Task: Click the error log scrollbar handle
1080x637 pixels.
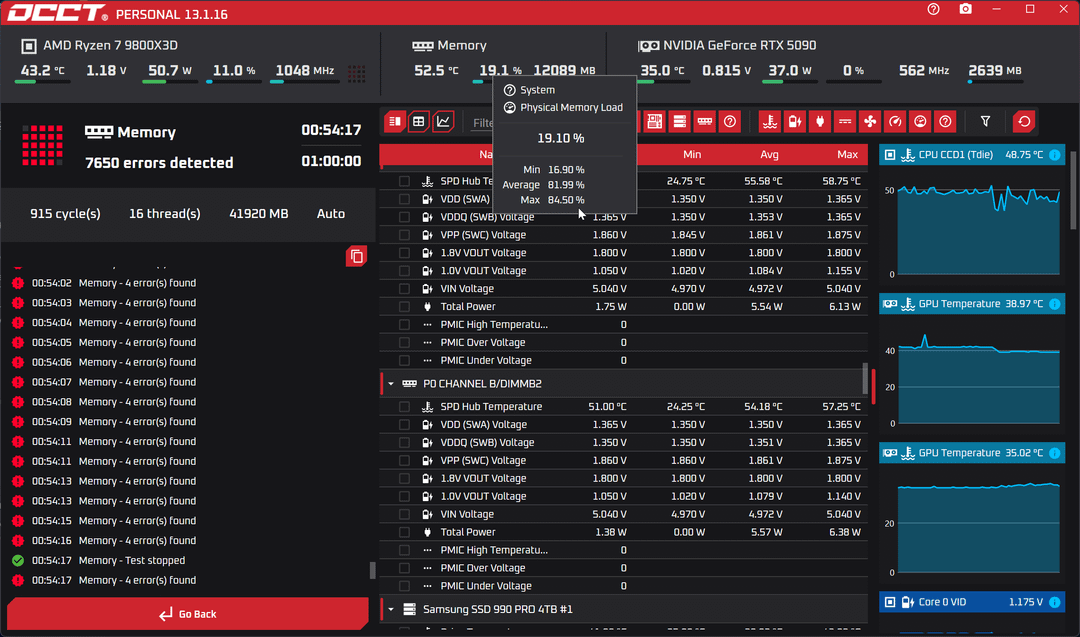Action: 373,570
